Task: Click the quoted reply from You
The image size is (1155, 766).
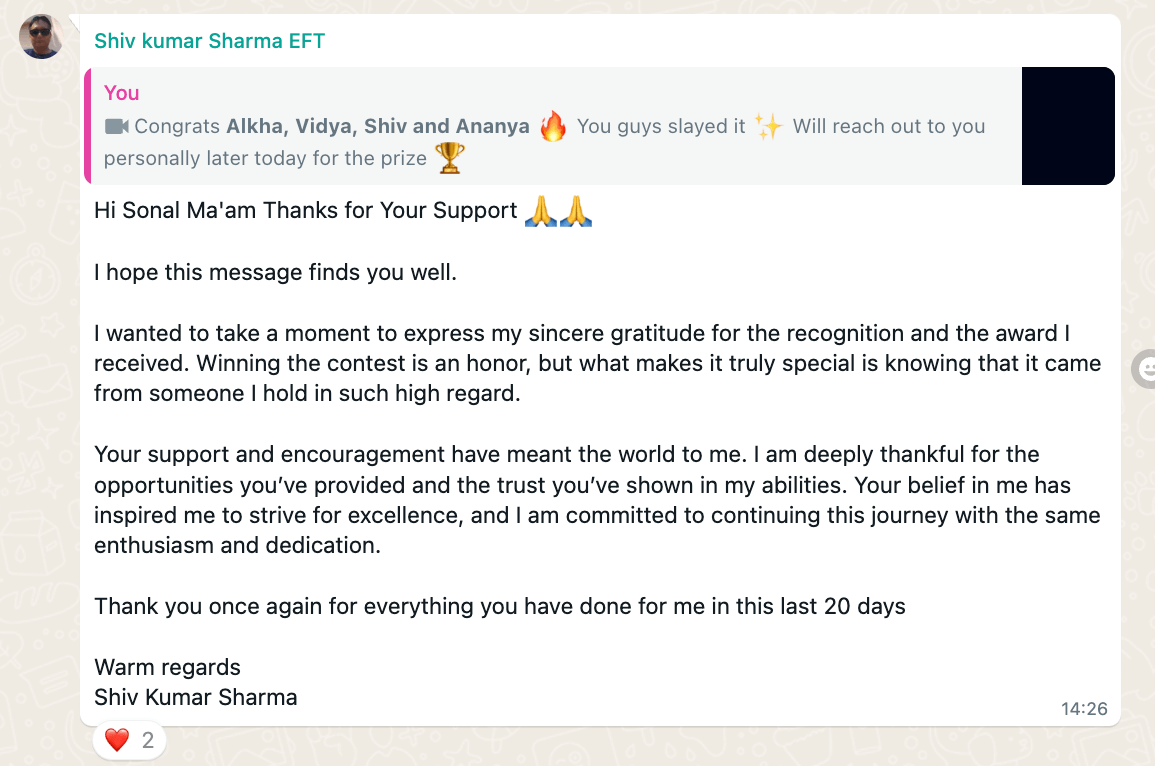Action: pyautogui.click(x=552, y=126)
